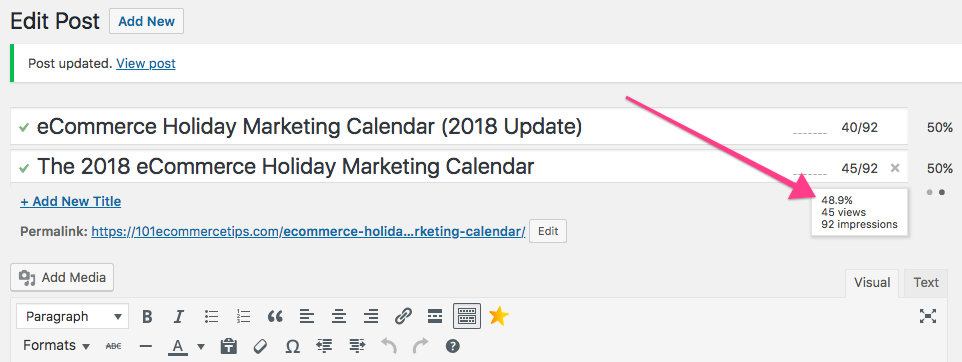Open the Paragraph format dropdown
Image resolution: width=962 pixels, height=362 pixels.
[72, 317]
